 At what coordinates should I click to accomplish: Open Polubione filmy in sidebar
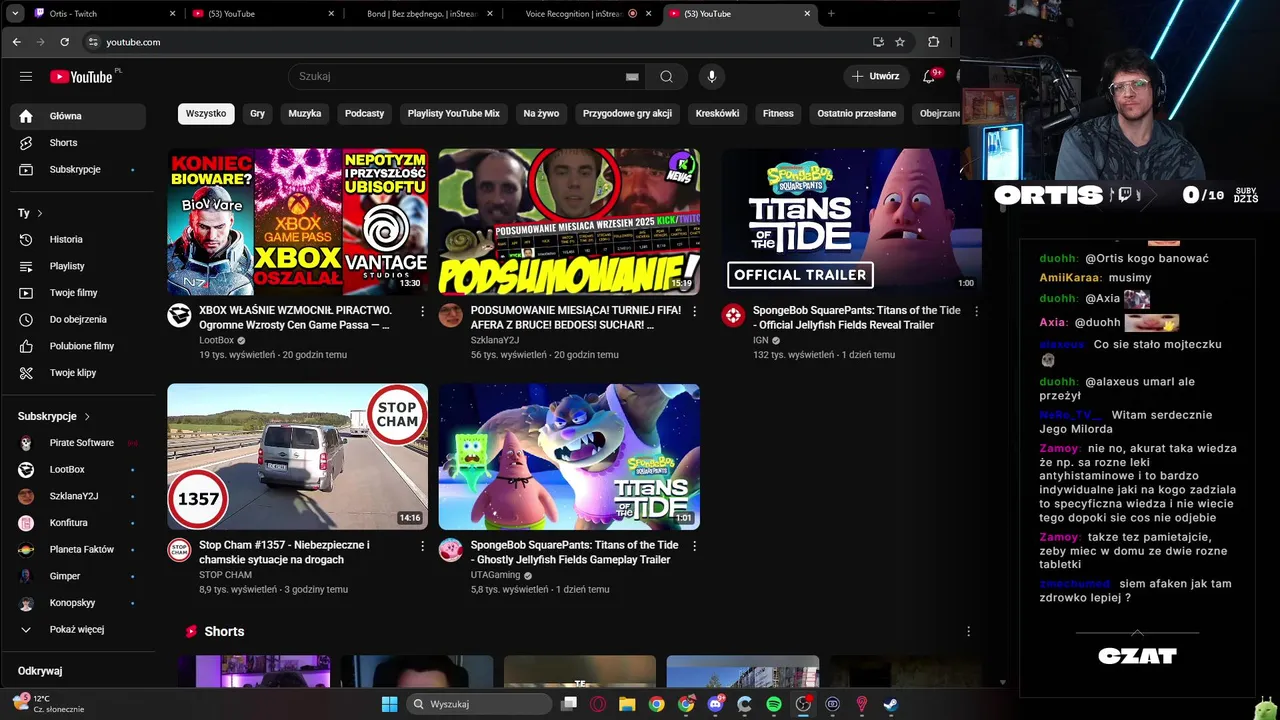click(x=78, y=346)
